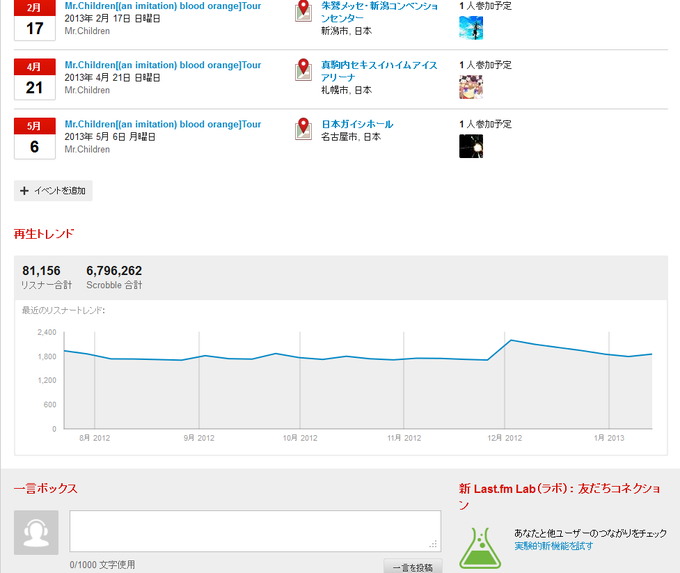Focus the shoutbox comment text area
680x573 pixels.
(255, 531)
